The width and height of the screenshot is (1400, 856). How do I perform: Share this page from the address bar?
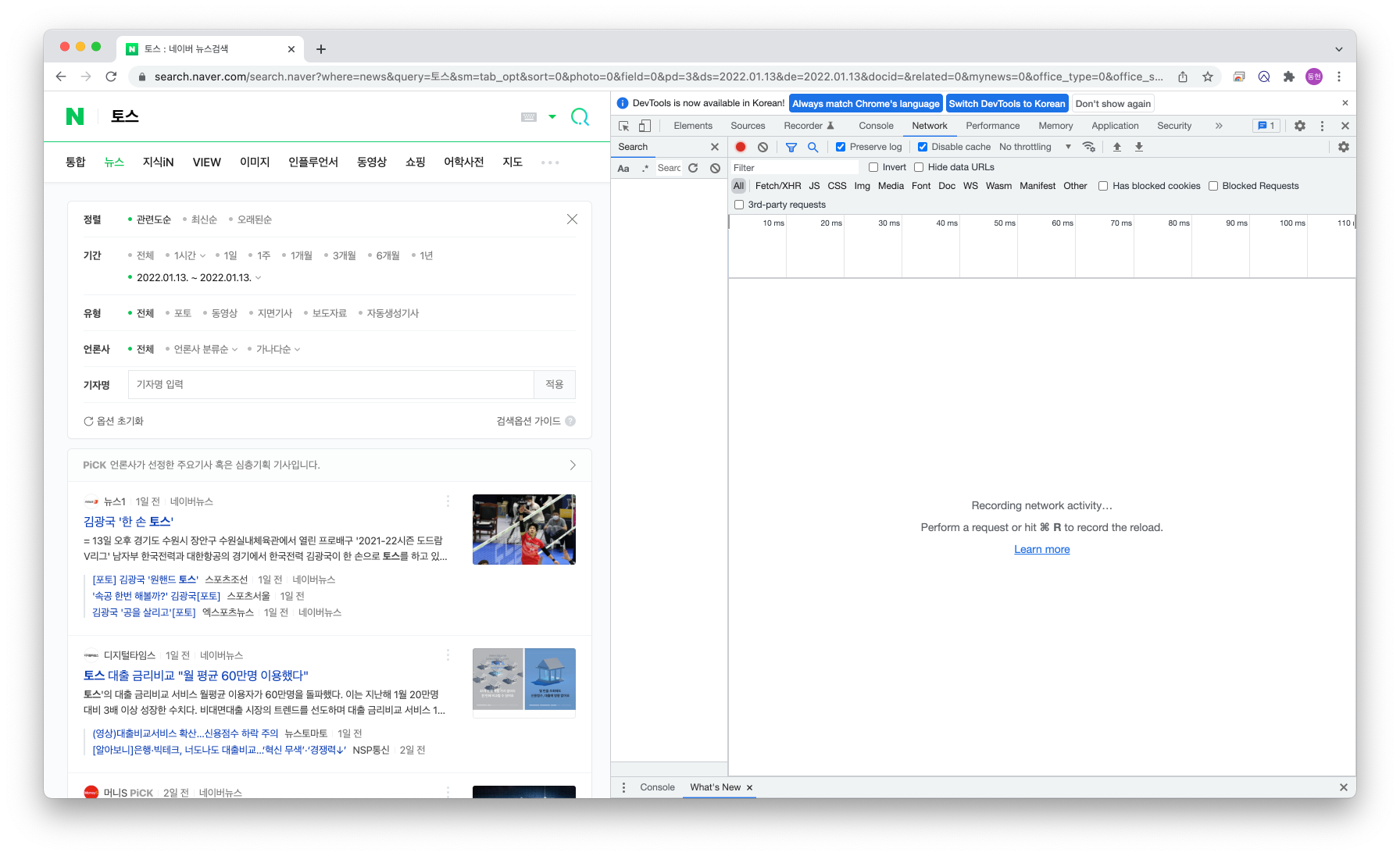1183,77
